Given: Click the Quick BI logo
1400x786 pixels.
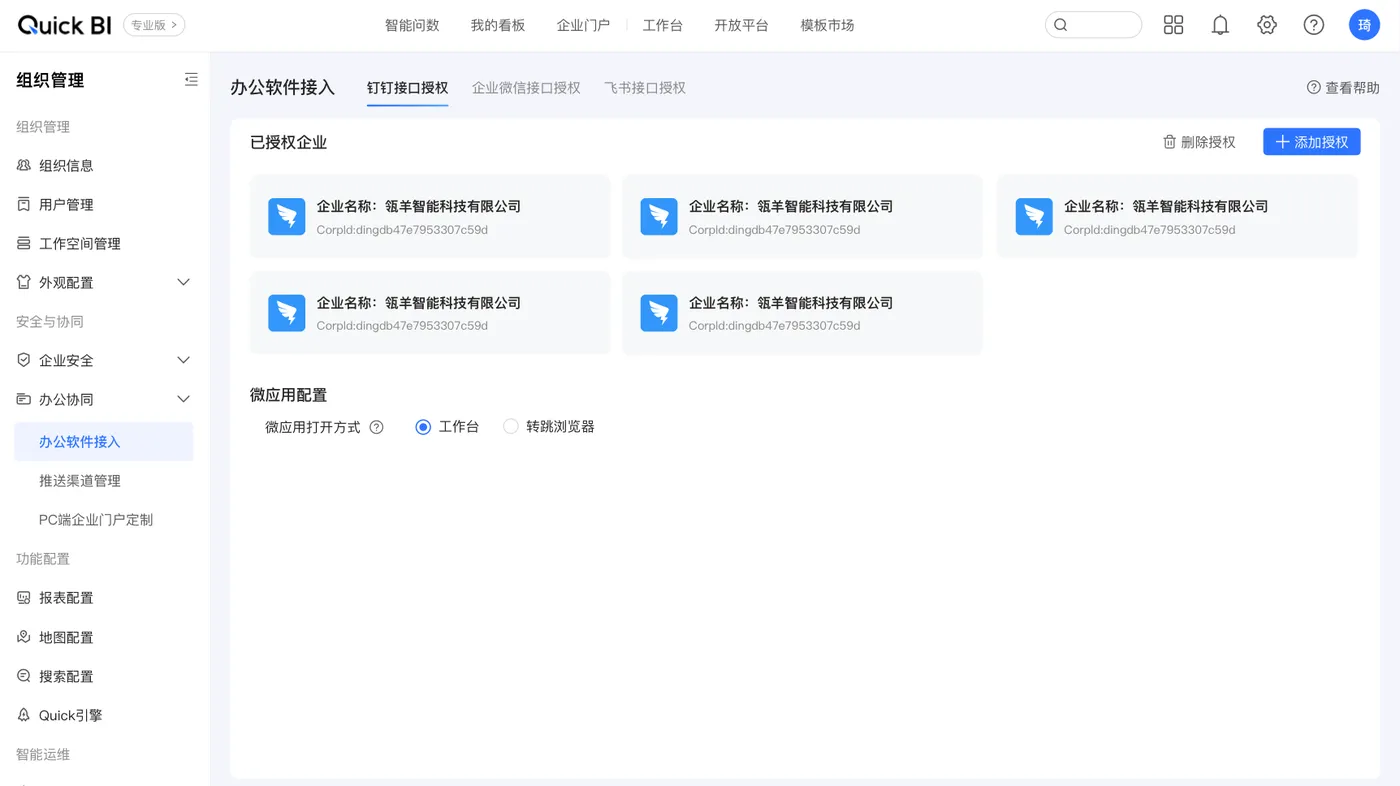Looking at the screenshot, I should point(64,25).
